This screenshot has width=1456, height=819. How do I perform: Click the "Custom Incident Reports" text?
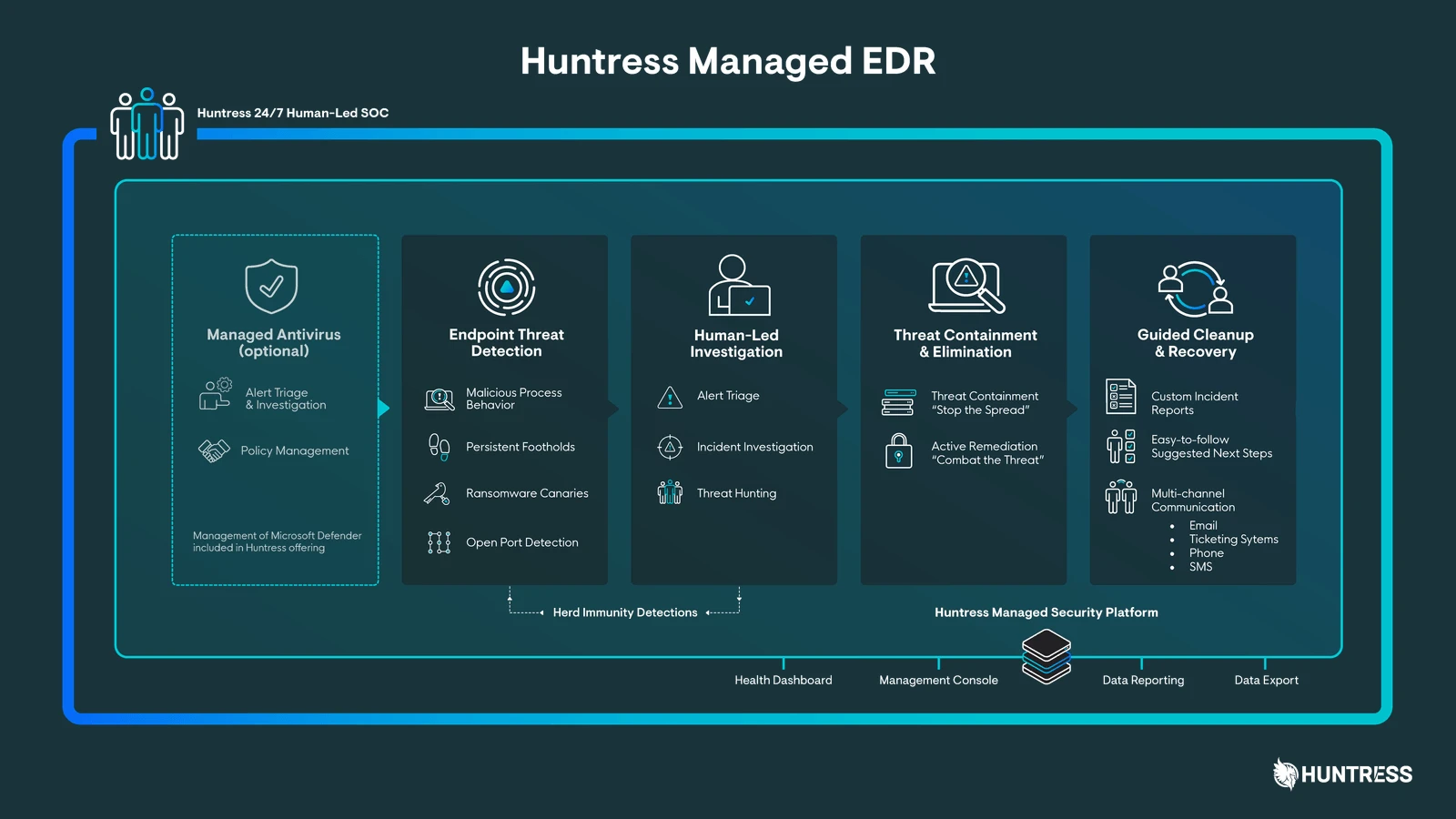pyautogui.click(x=1195, y=403)
